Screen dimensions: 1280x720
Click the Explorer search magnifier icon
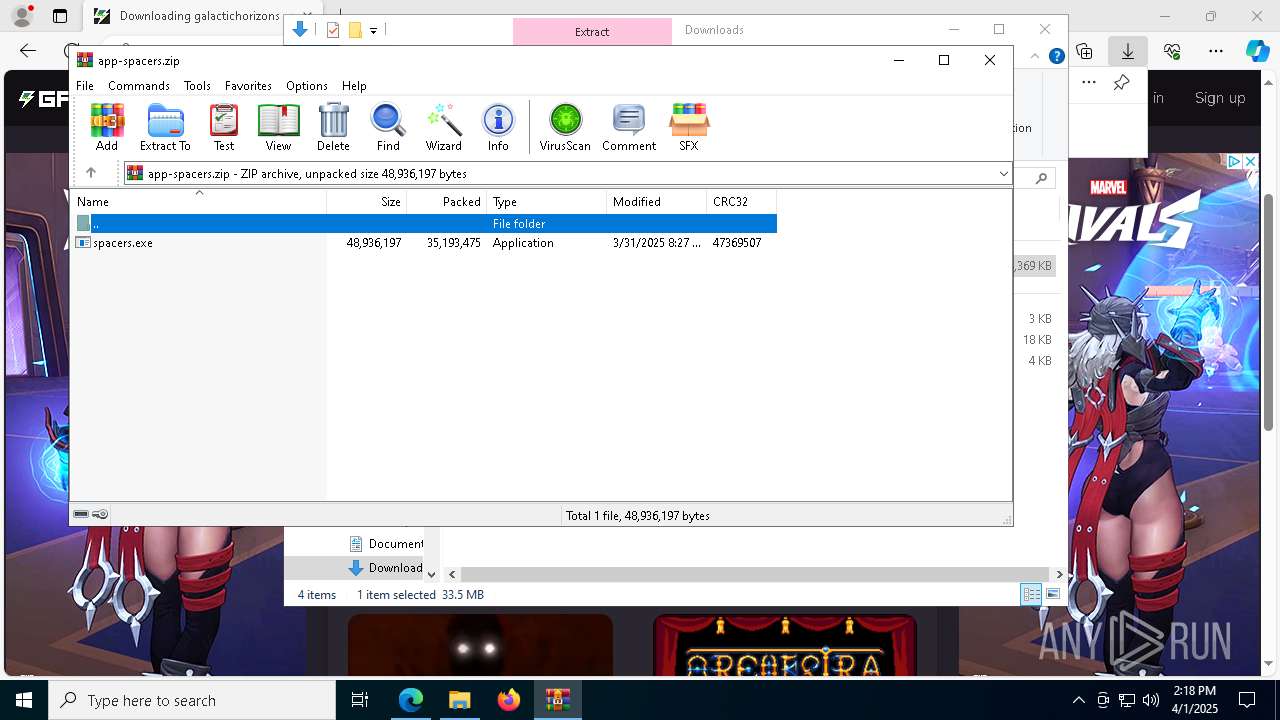[1041, 178]
